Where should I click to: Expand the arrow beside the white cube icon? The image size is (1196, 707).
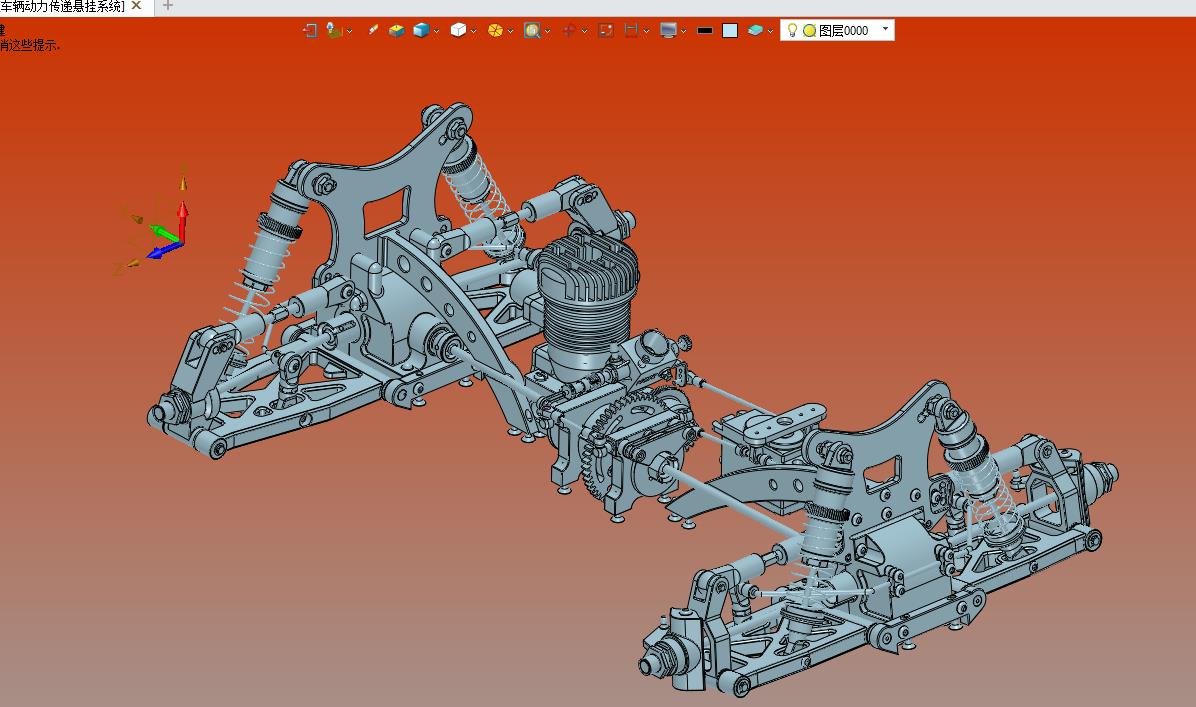click(x=474, y=31)
